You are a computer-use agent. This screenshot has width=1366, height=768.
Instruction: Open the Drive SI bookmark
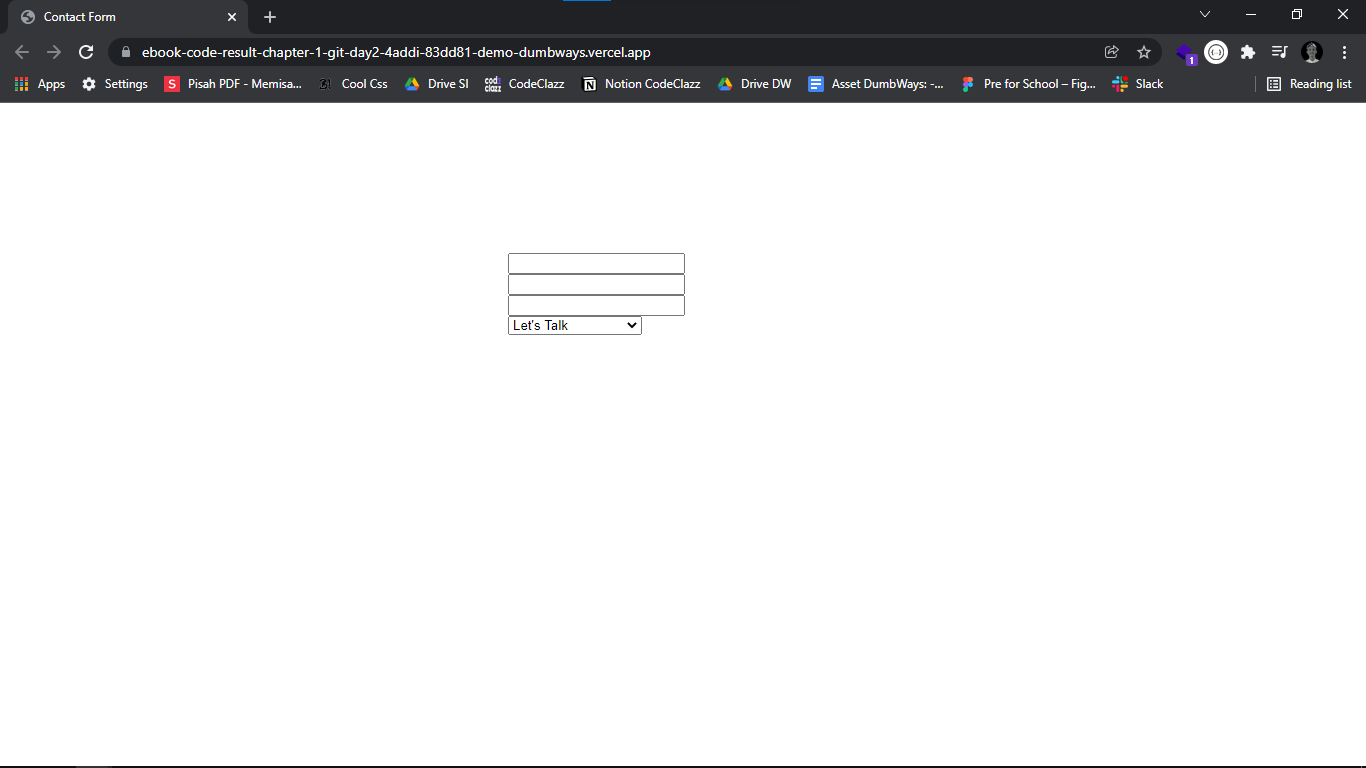pyautogui.click(x=436, y=84)
